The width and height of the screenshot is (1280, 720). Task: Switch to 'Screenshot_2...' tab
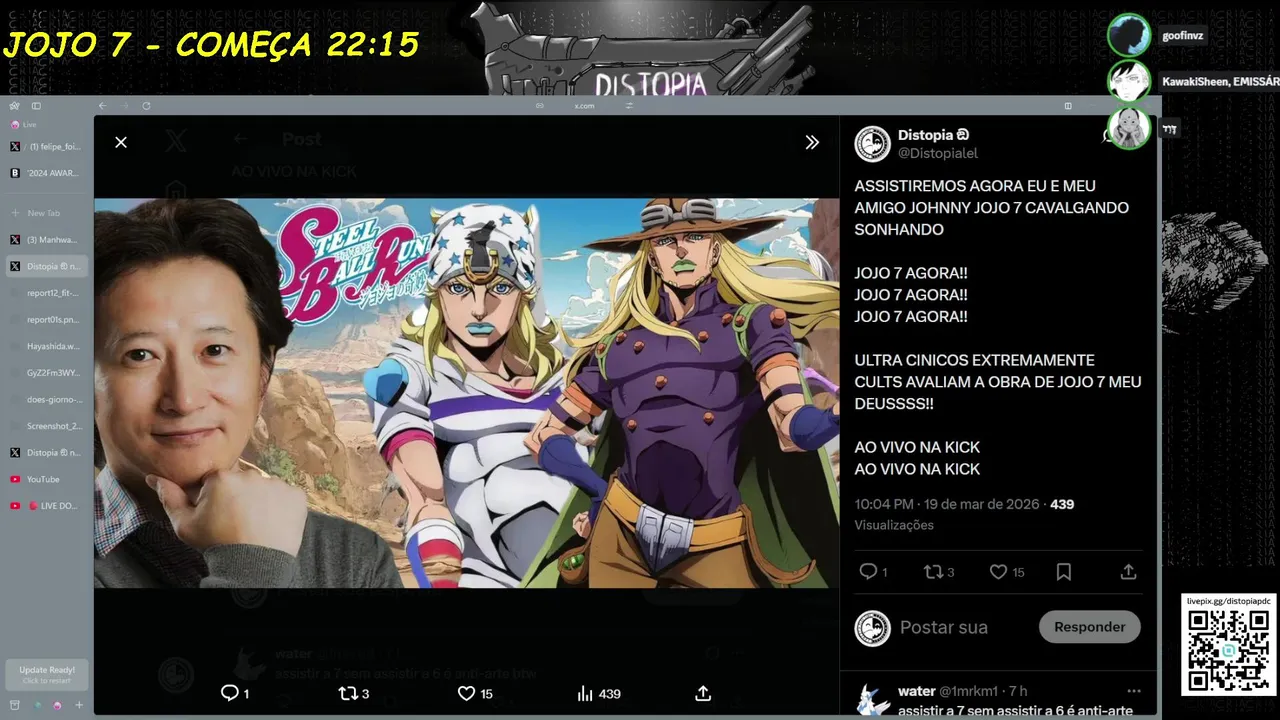47,426
